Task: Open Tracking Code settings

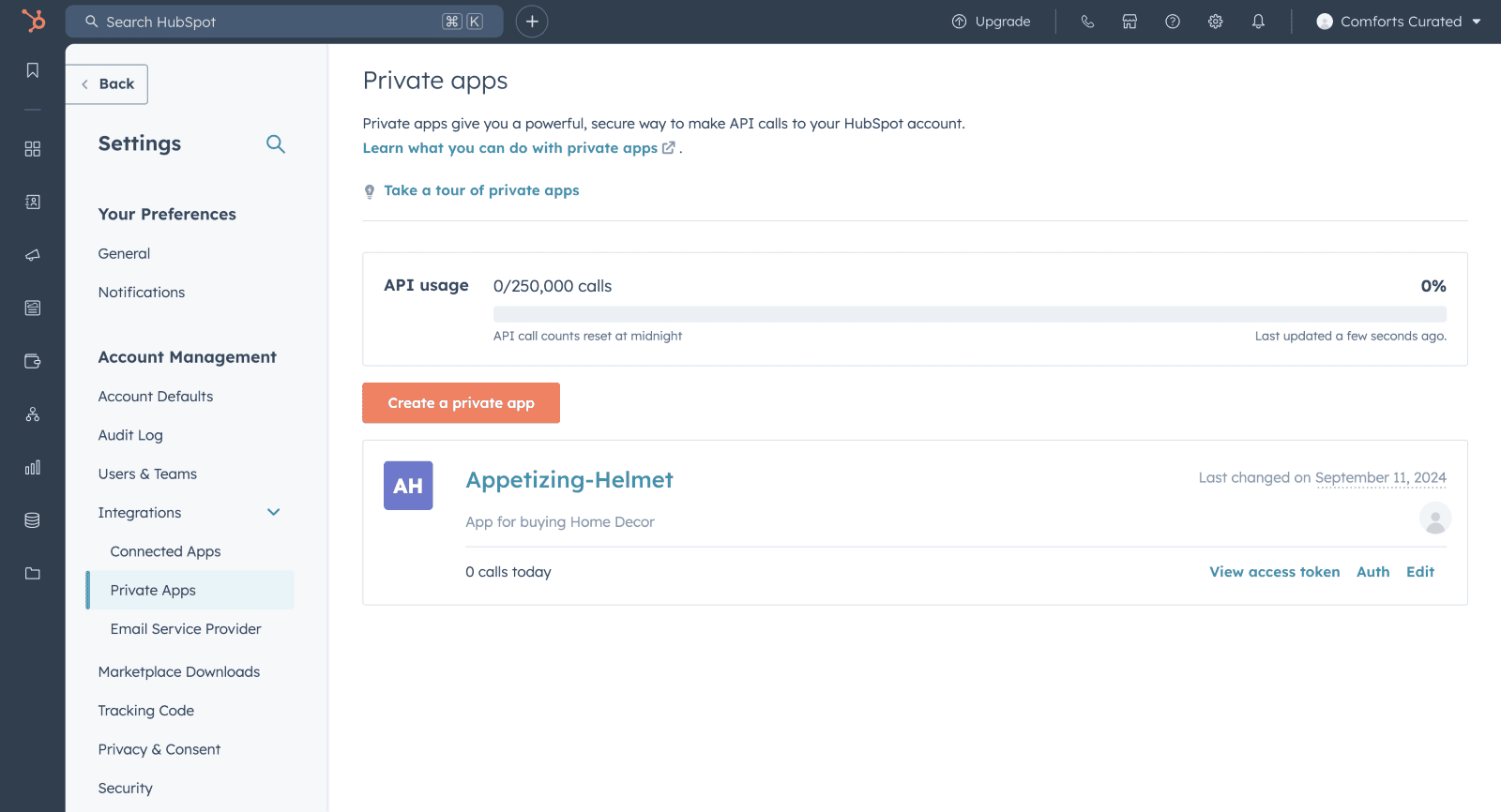Action: click(x=146, y=711)
